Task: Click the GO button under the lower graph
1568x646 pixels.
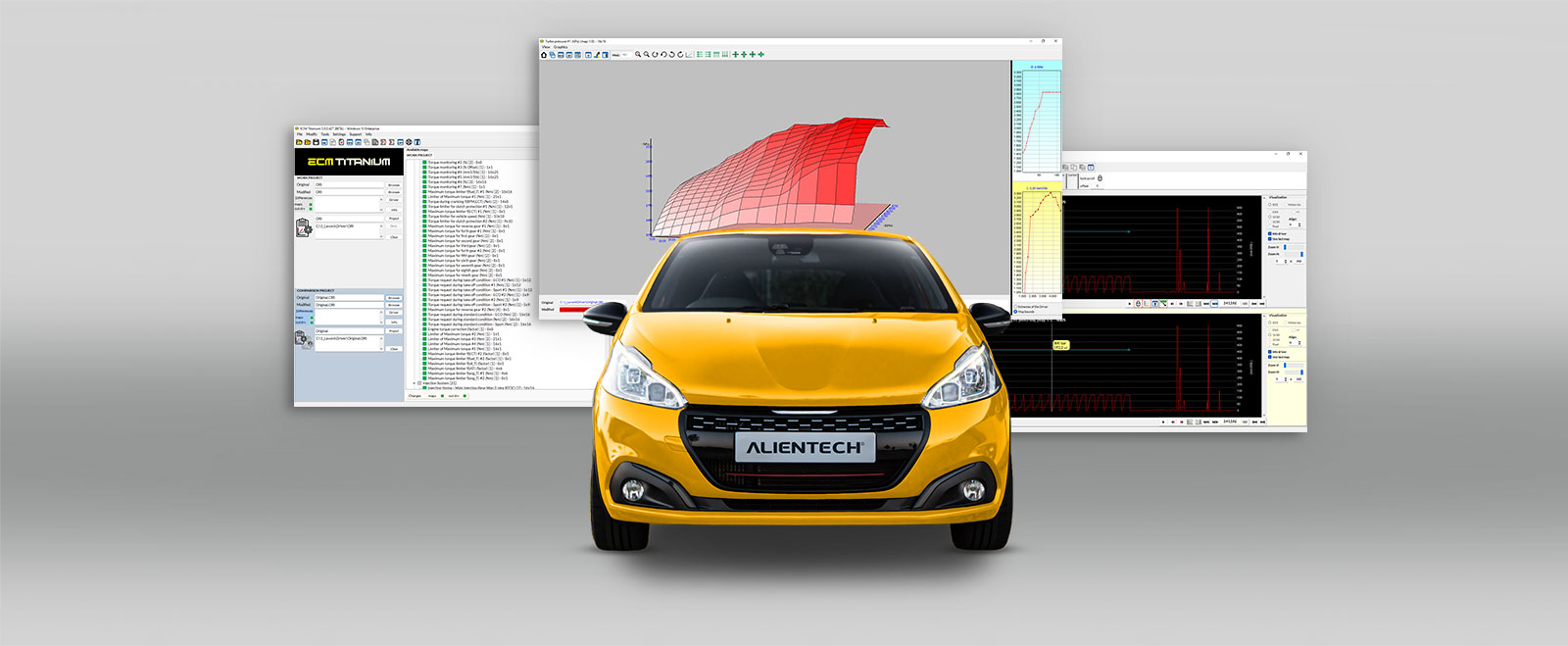Action: point(1245,422)
